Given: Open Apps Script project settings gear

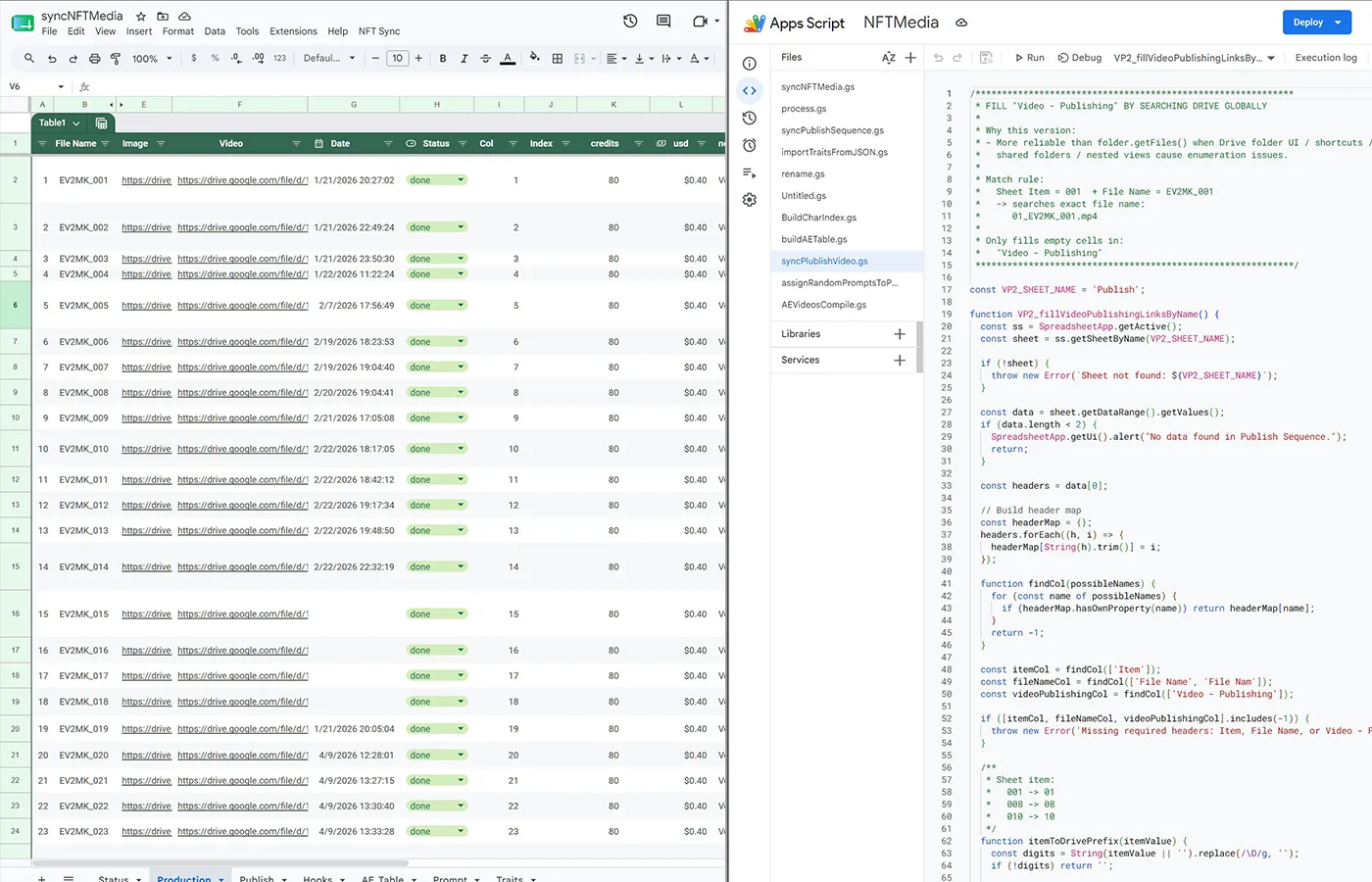Looking at the screenshot, I should point(750,200).
